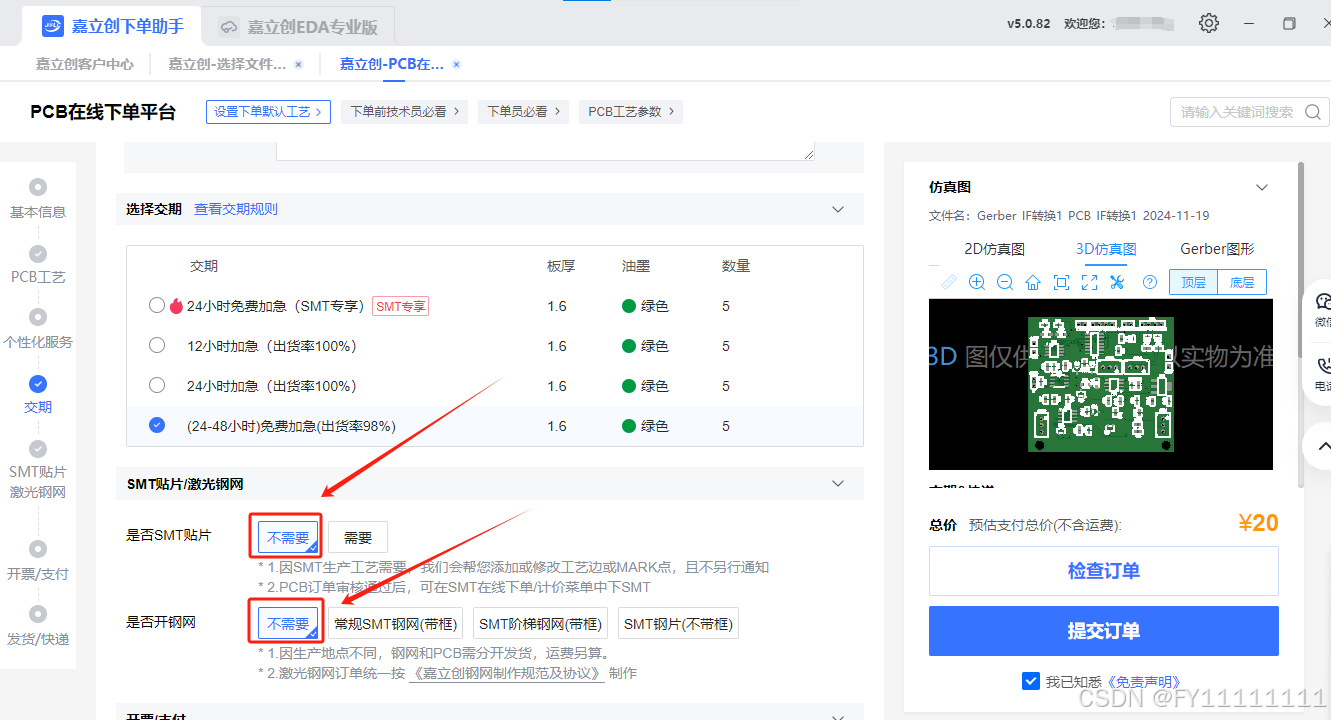Image resolution: width=1331 pixels, height=720 pixels.
Task: Click the search magnifier icon
Action: (x=1314, y=112)
